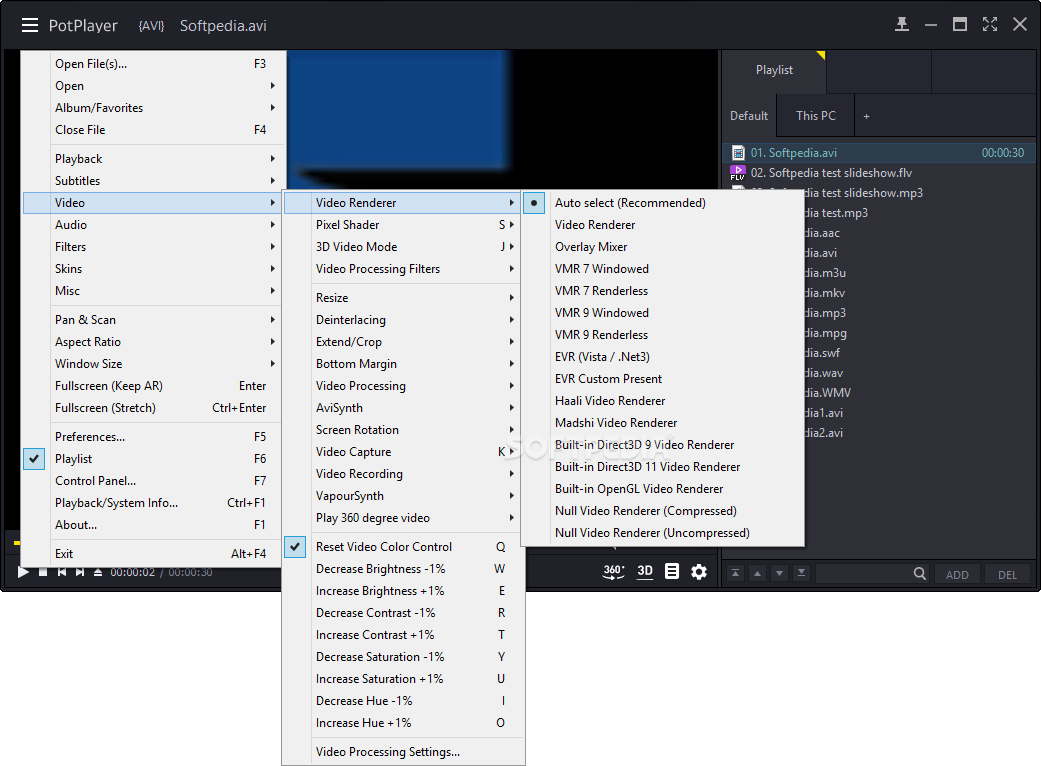Toggle 360 degree video mode icon

(613, 572)
